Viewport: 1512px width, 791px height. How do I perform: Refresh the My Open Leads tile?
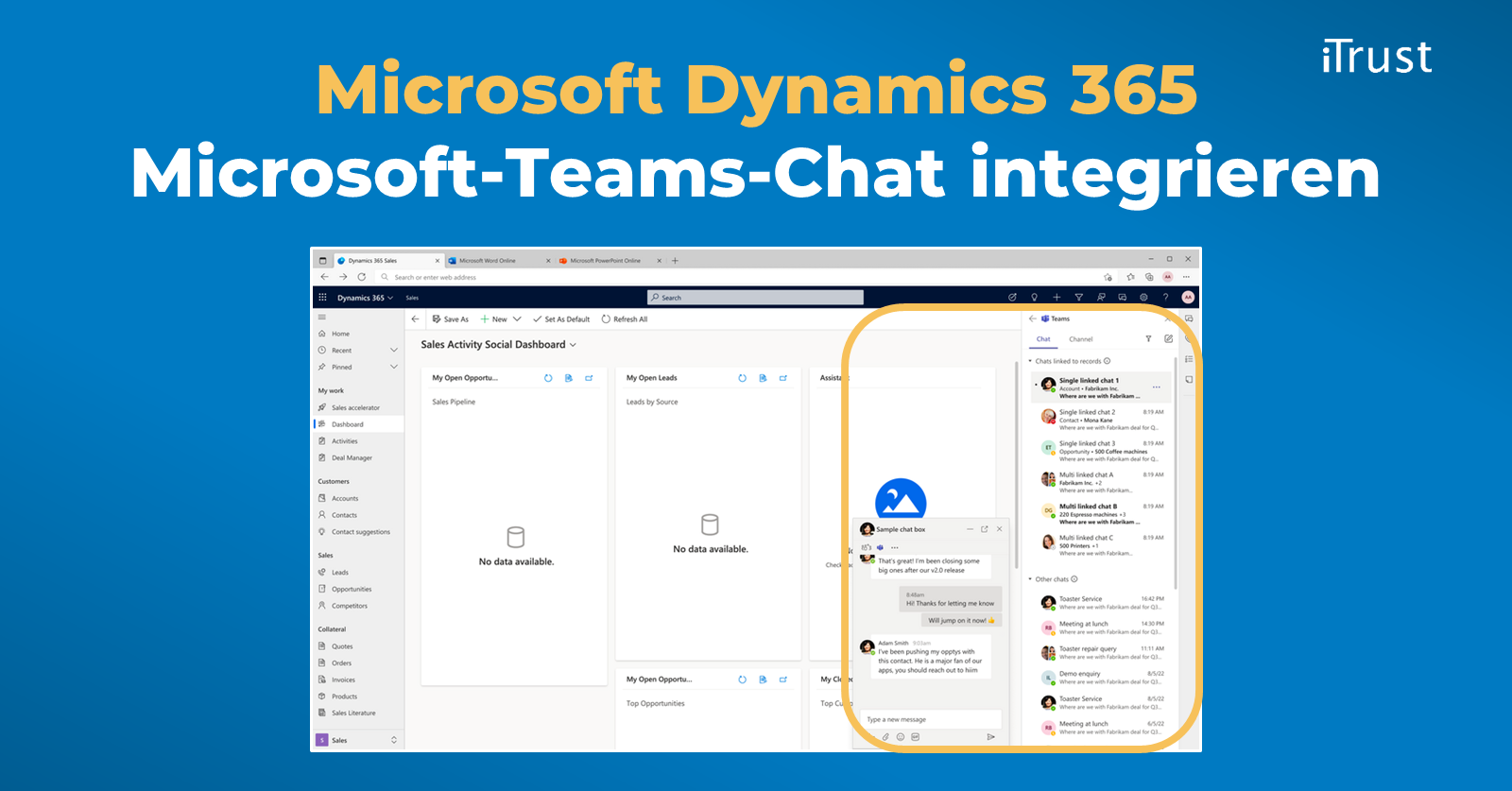tap(742, 378)
